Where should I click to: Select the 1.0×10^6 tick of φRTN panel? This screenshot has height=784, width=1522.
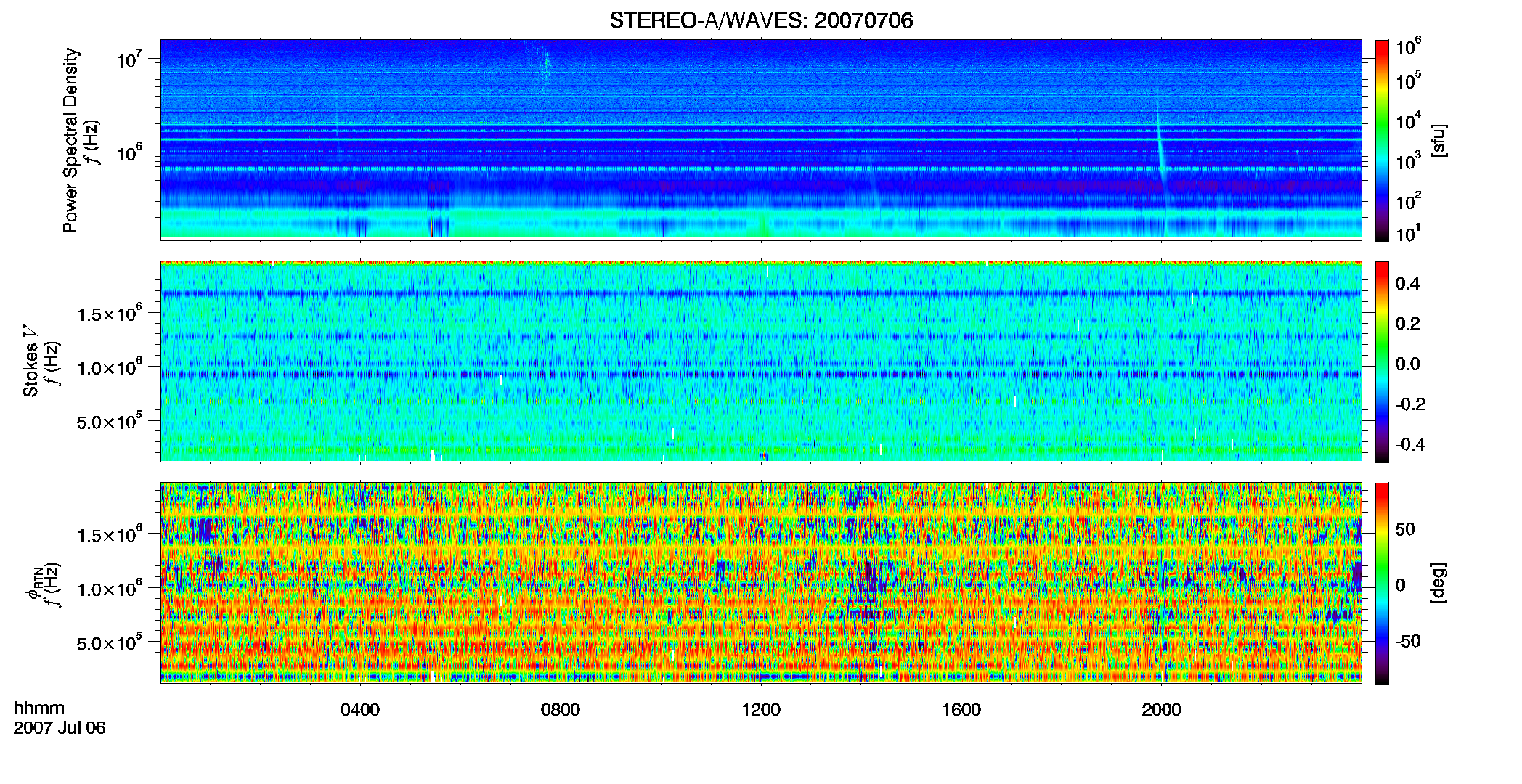pos(110,589)
